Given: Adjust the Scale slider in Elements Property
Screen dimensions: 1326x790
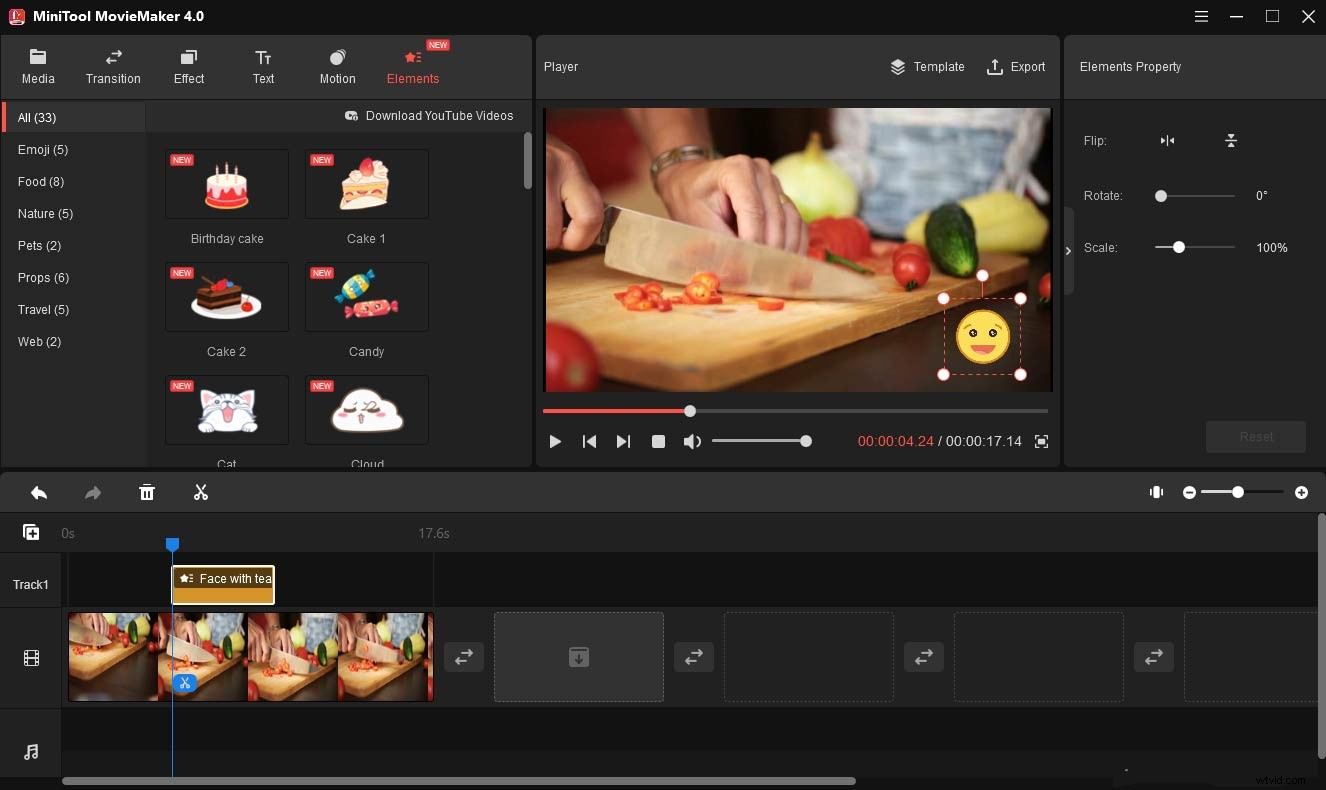Looking at the screenshot, I should [x=1179, y=247].
